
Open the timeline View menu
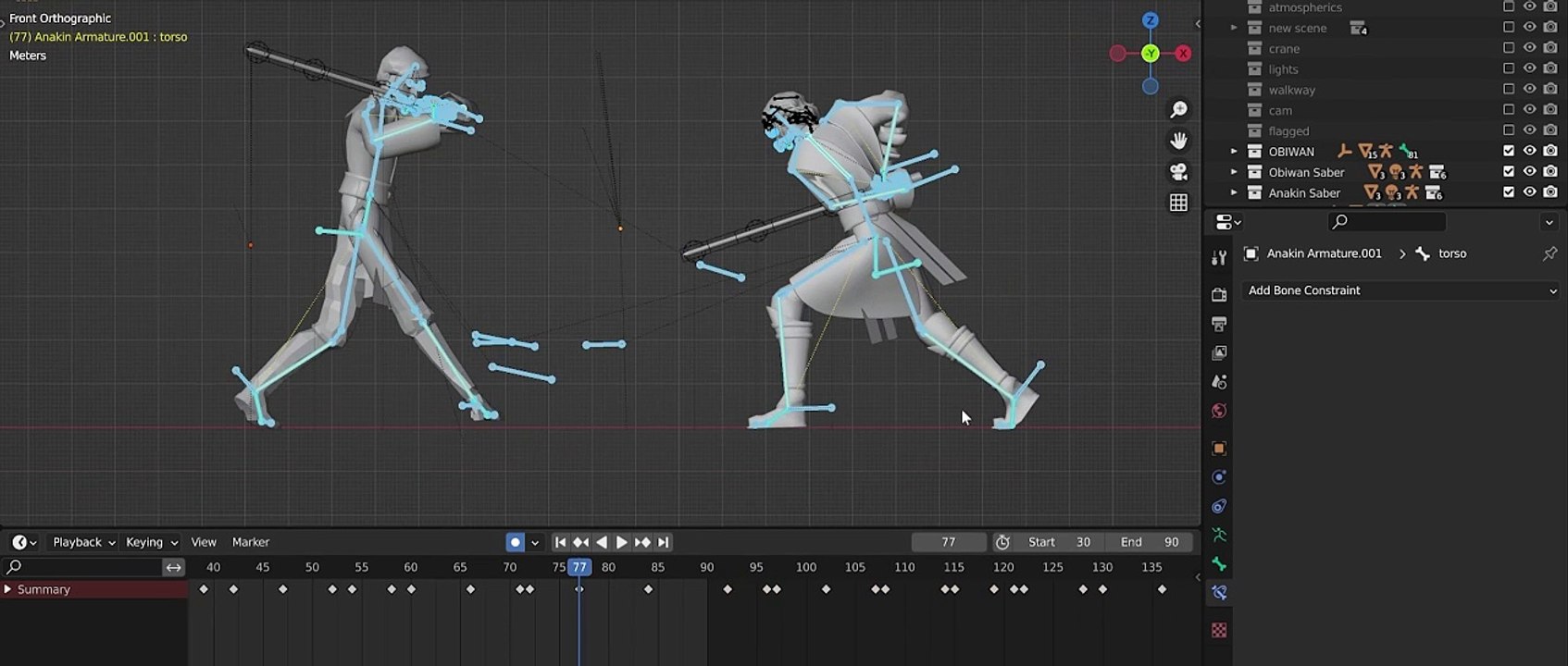[204, 542]
